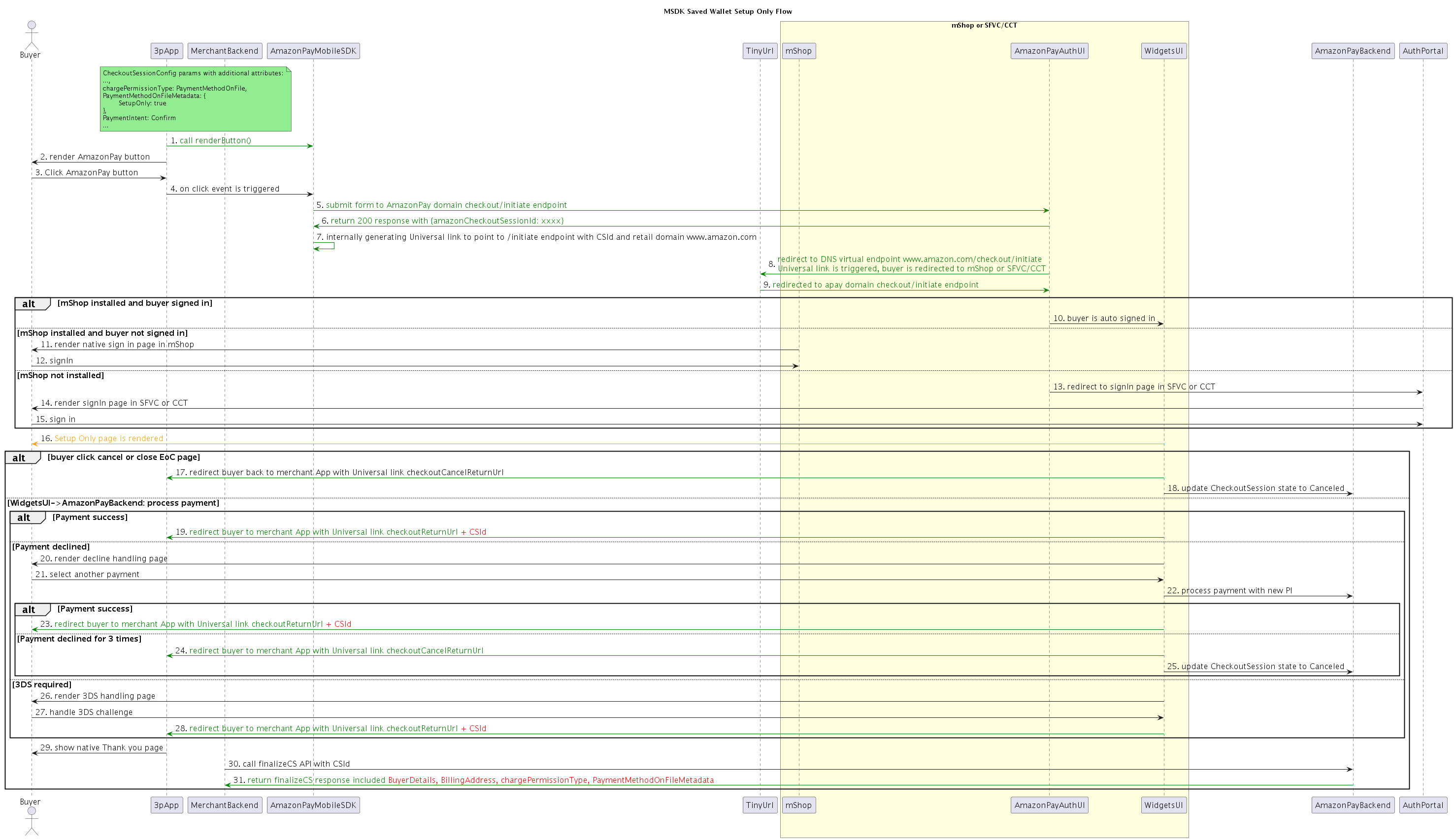
Task: Click the bottom mShop participant box
Action: pos(799,805)
